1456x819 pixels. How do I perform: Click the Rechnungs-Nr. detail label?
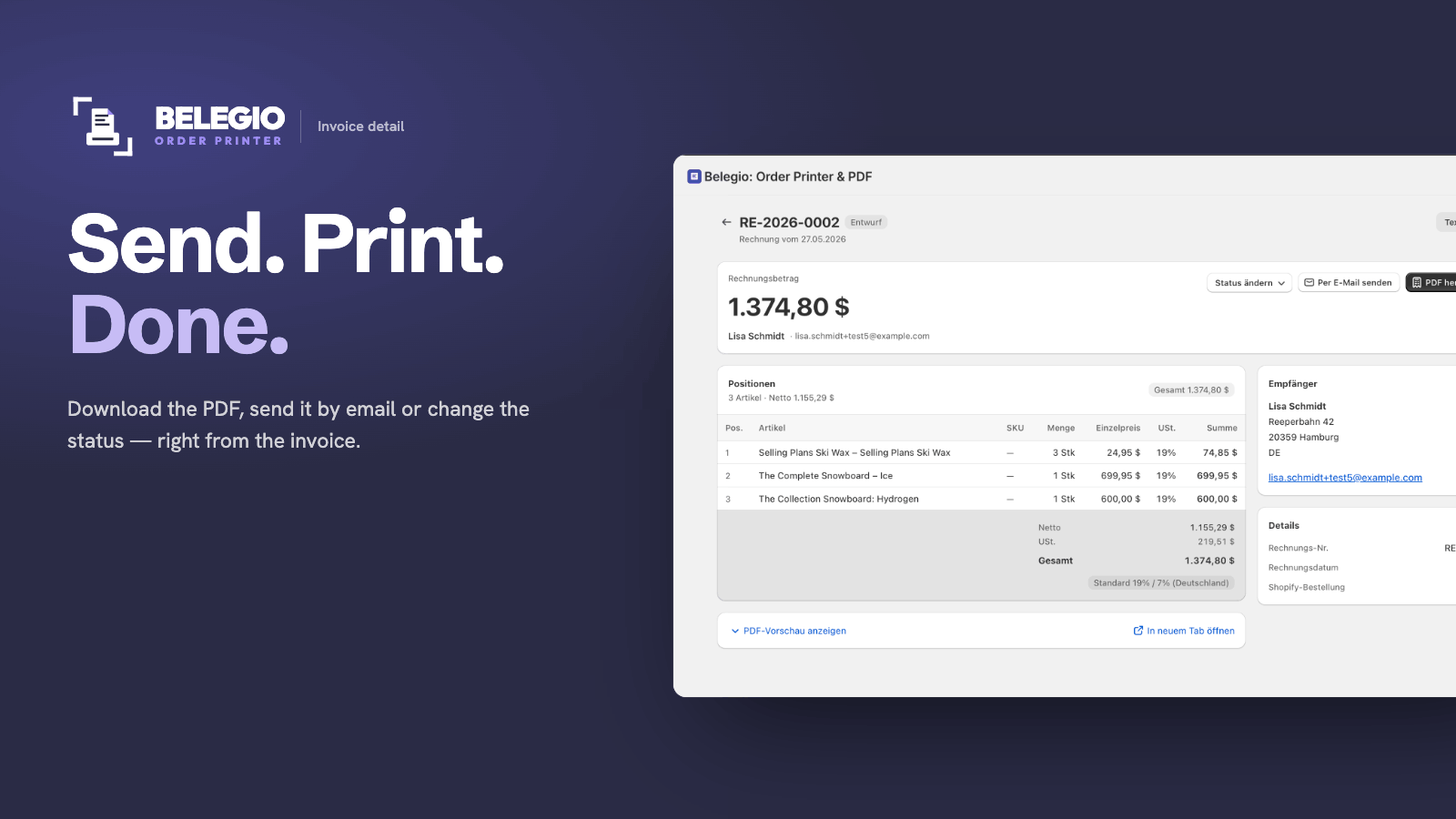[1299, 548]
